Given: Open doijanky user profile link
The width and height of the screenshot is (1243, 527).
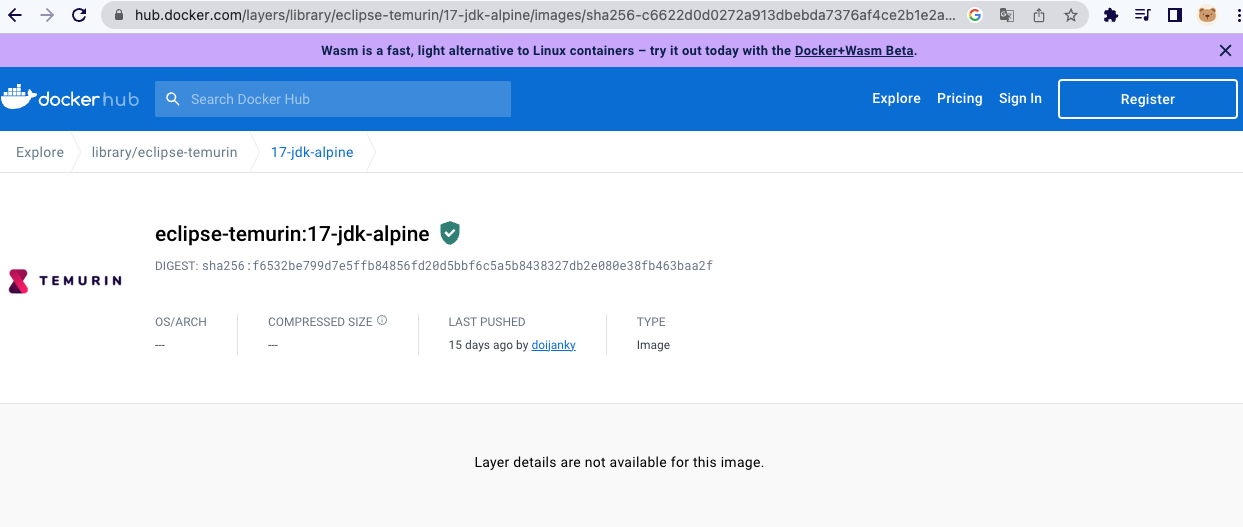Looking at the screenshot, I should pyautogui.click(x=554, y=345).
